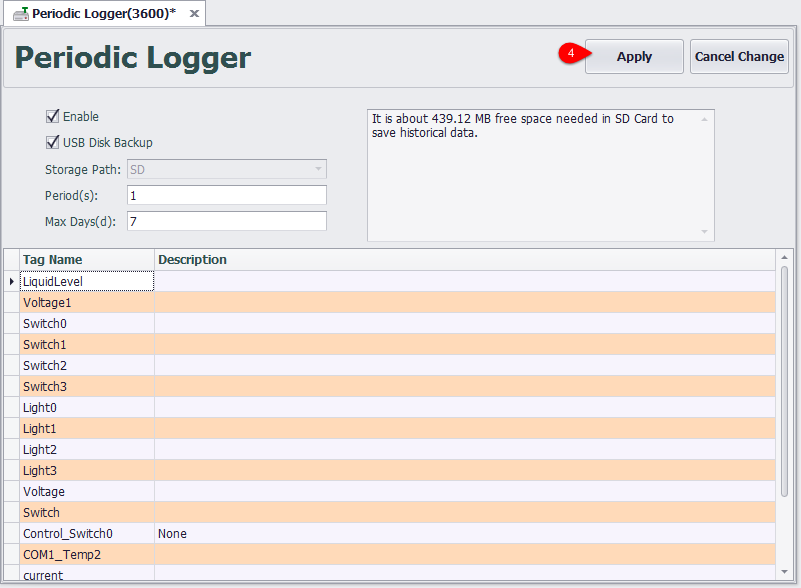
Task: Select the Voltage1 tag row
Action: click(87, 302)
